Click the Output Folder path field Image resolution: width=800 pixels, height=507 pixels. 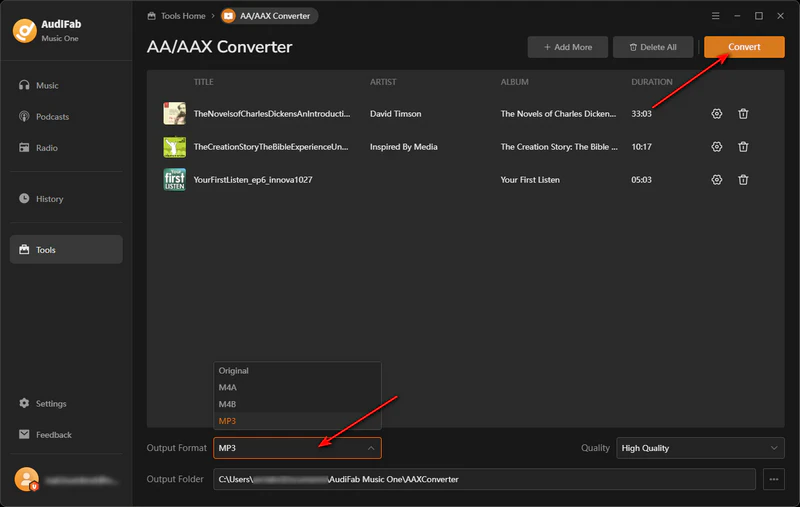click(484, 479)
